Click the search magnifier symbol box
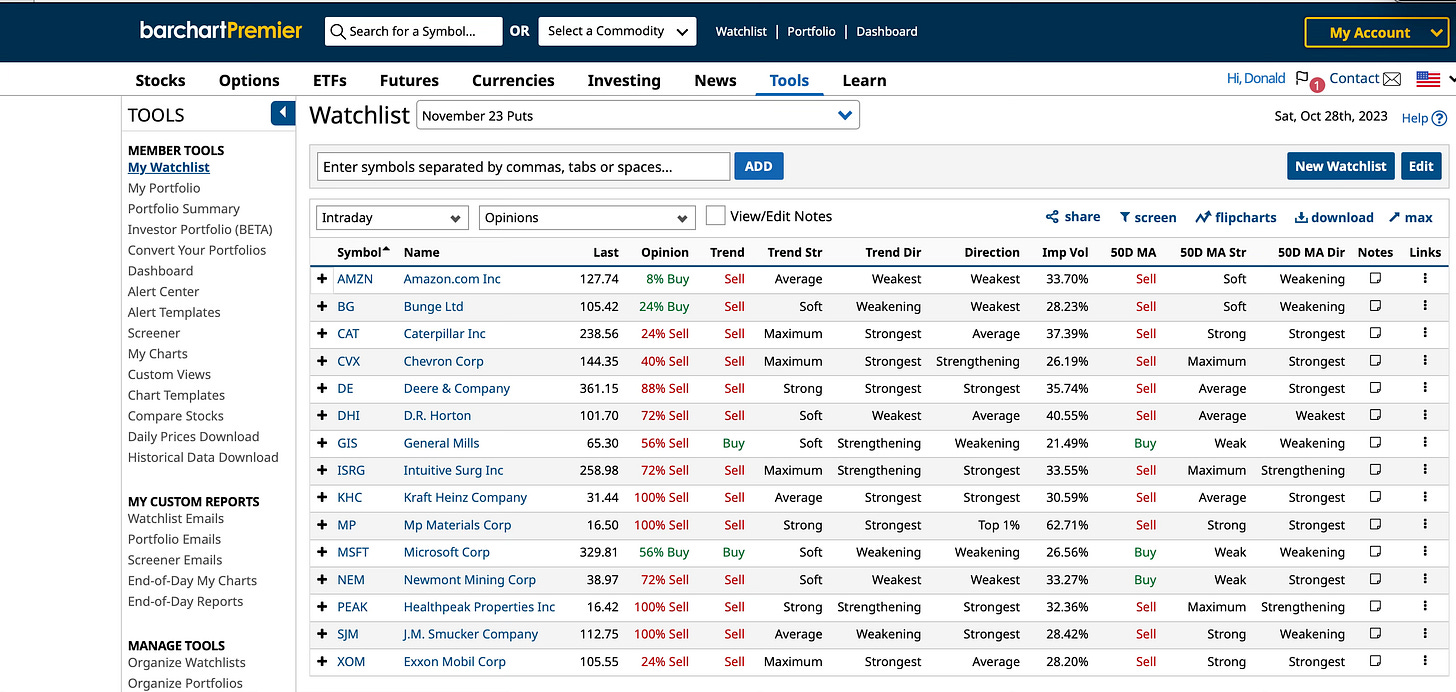 414,31
